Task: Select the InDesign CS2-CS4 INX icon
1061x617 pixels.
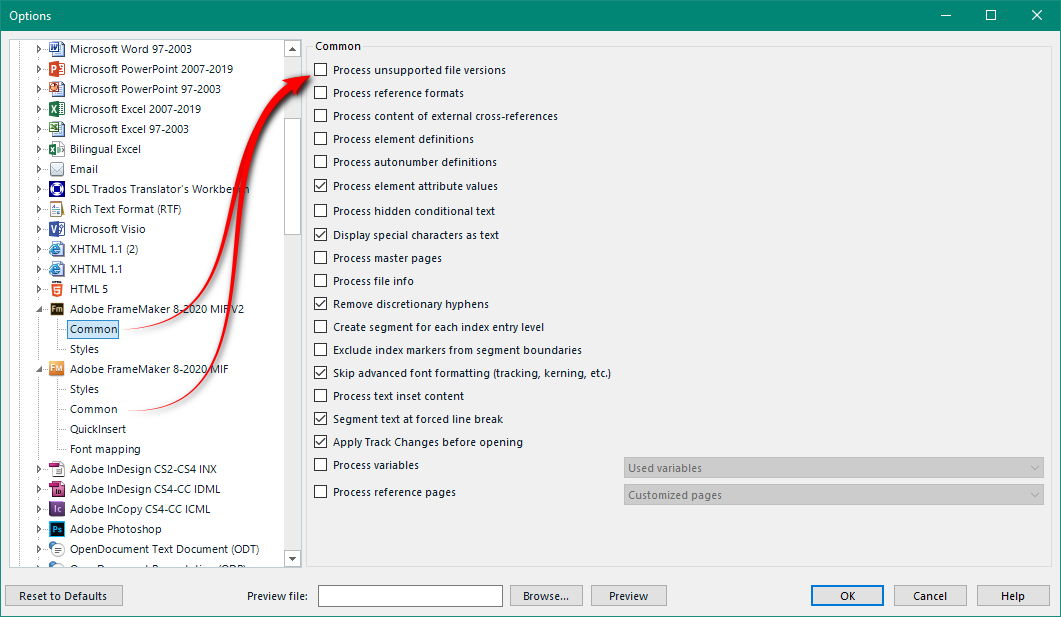Action: click(58, 469)
